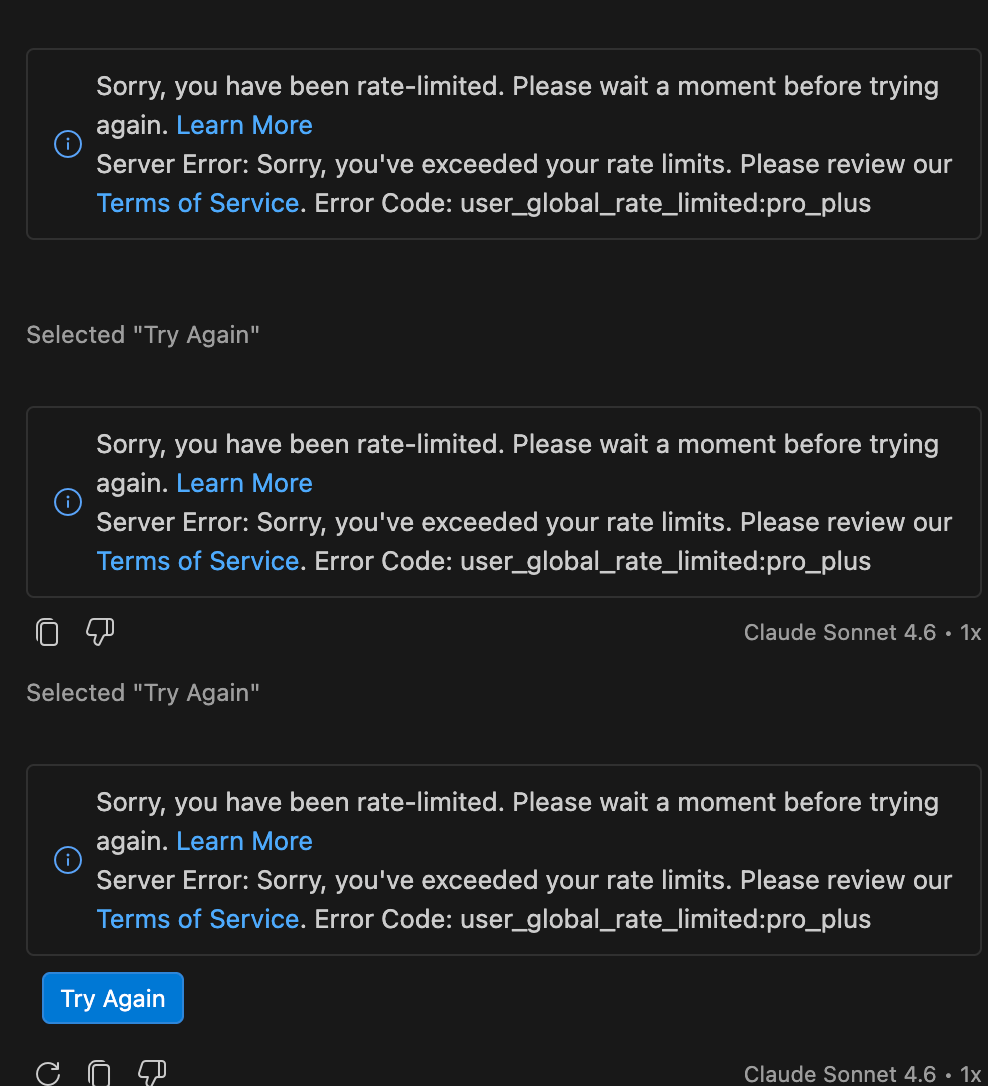The width and height of the screenshot is (988, 1086).
Task: Click the info icon in the first error message
Action: pos(67,144)
